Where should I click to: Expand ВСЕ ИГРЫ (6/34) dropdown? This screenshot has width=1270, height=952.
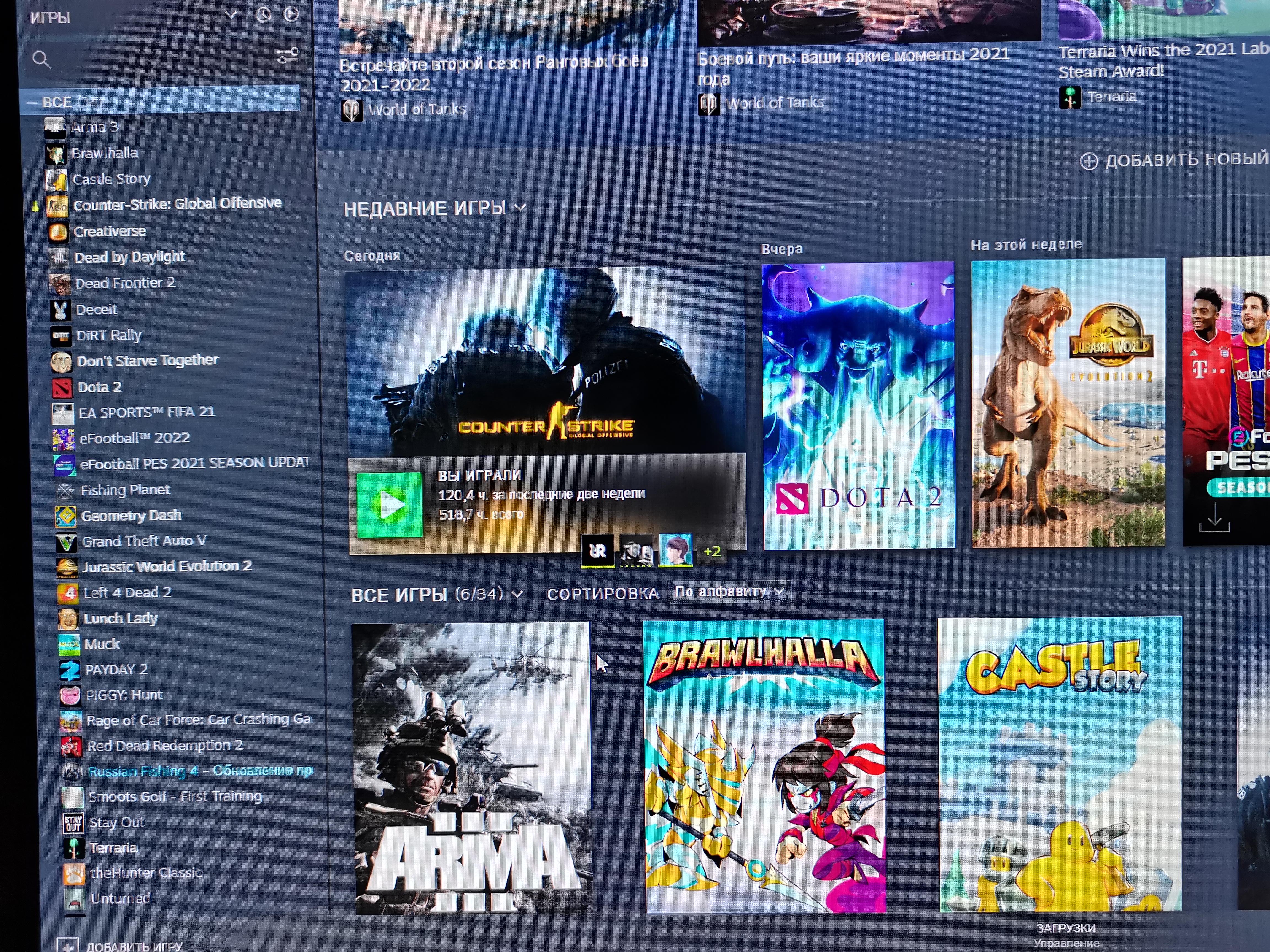[x=517, y=594]
